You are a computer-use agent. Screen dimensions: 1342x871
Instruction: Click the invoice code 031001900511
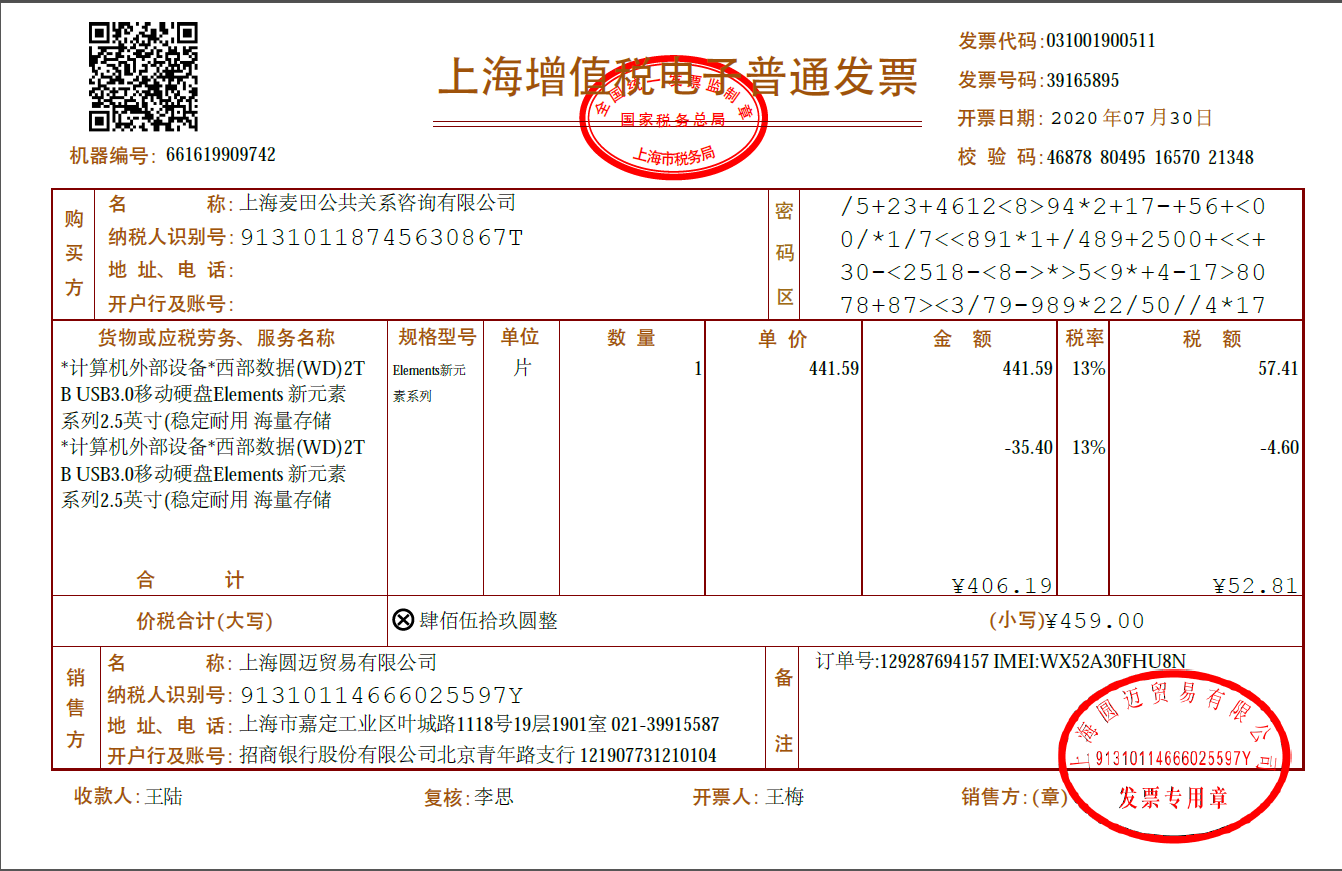(x=1100, y=41)
